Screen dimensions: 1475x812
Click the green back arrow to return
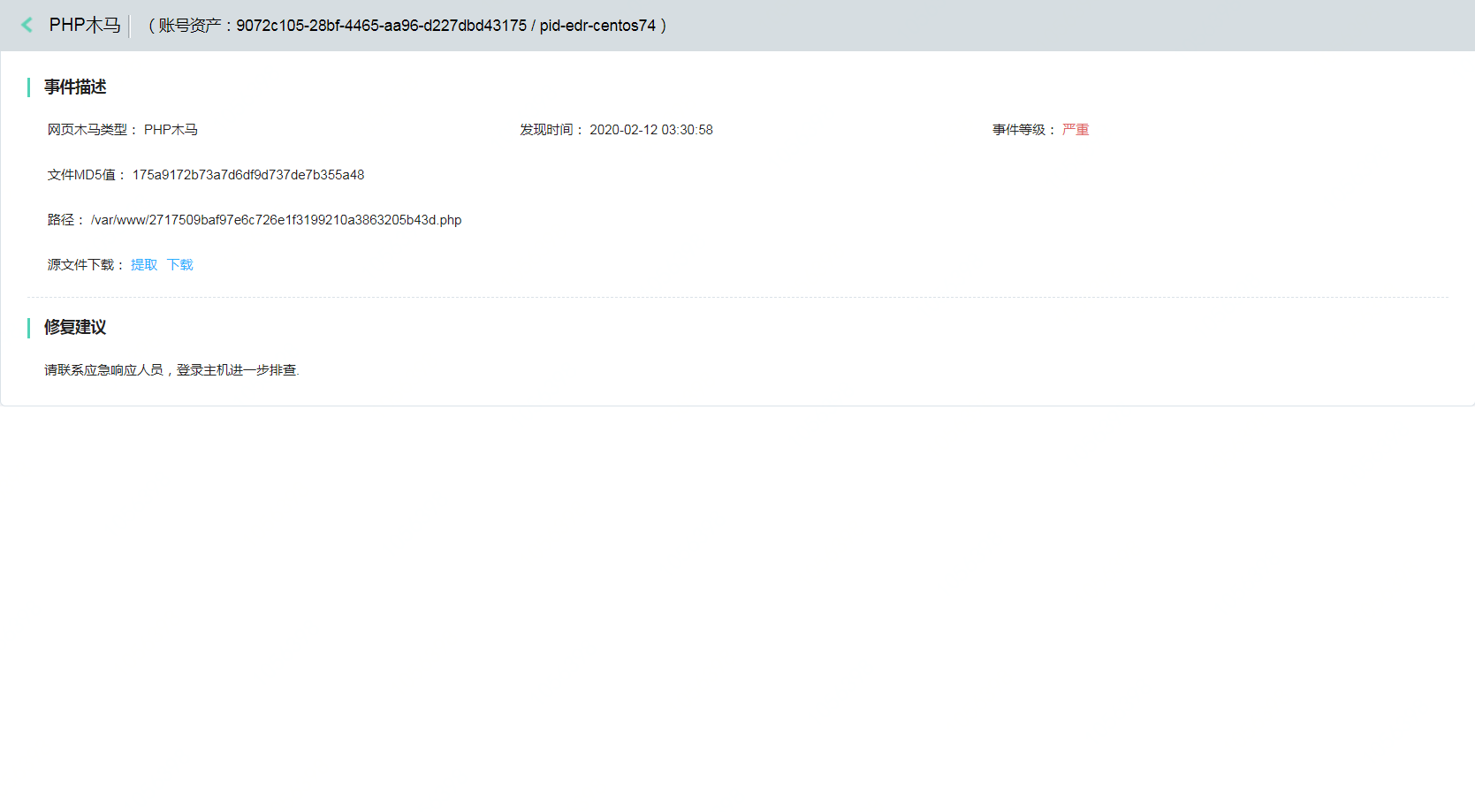[27, 26]
